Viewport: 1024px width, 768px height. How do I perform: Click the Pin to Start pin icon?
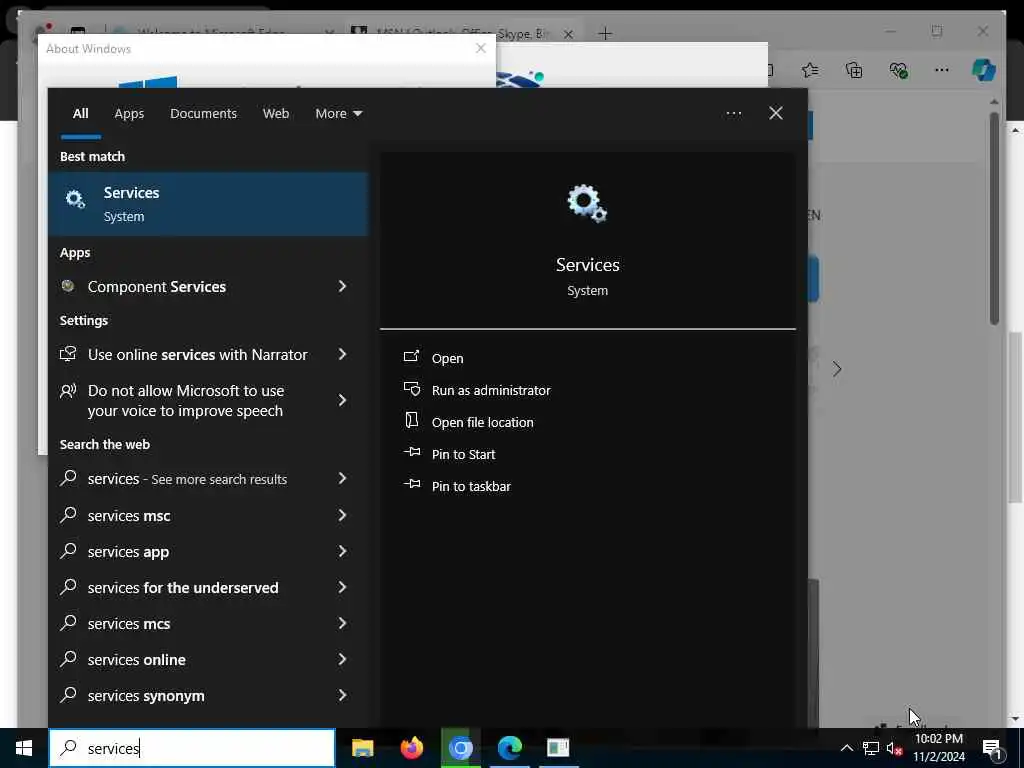411,452
